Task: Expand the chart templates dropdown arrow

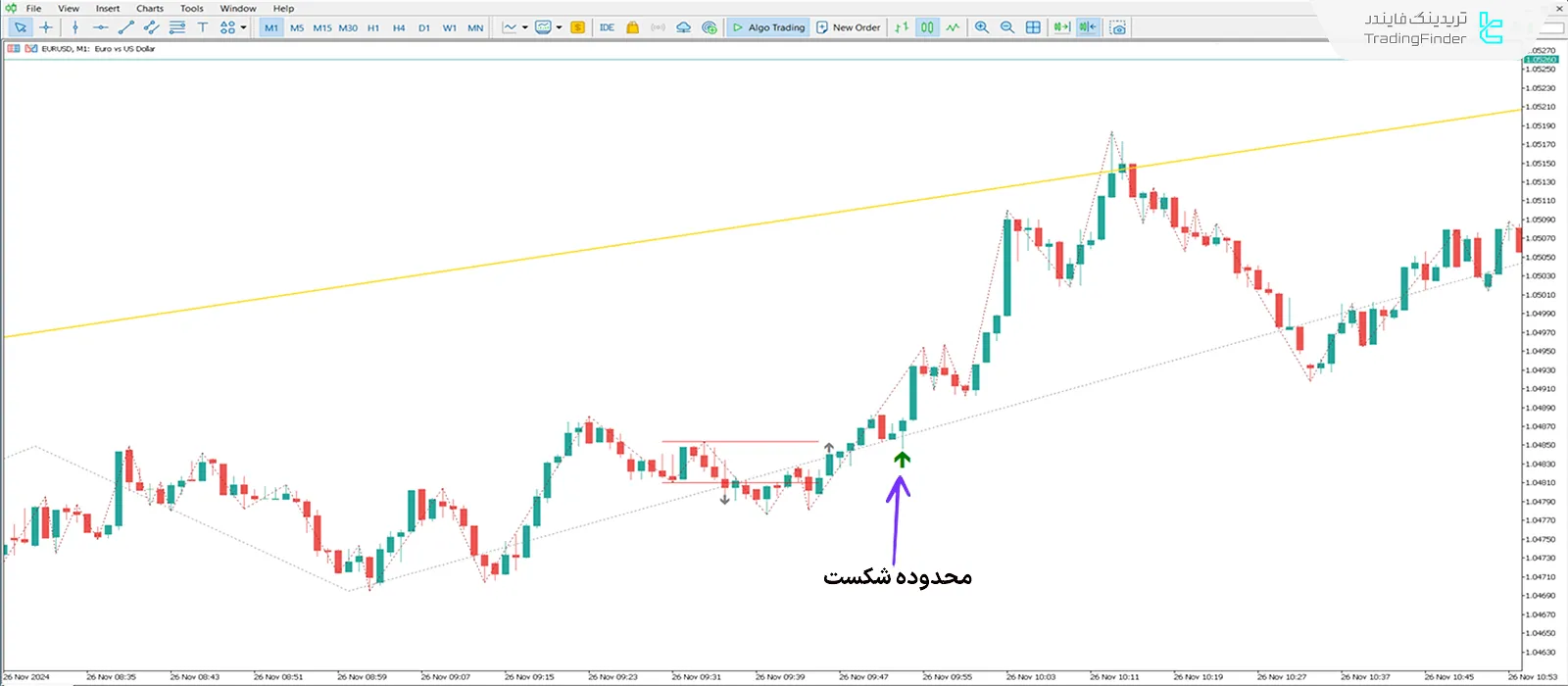Action: coord(560,27)
